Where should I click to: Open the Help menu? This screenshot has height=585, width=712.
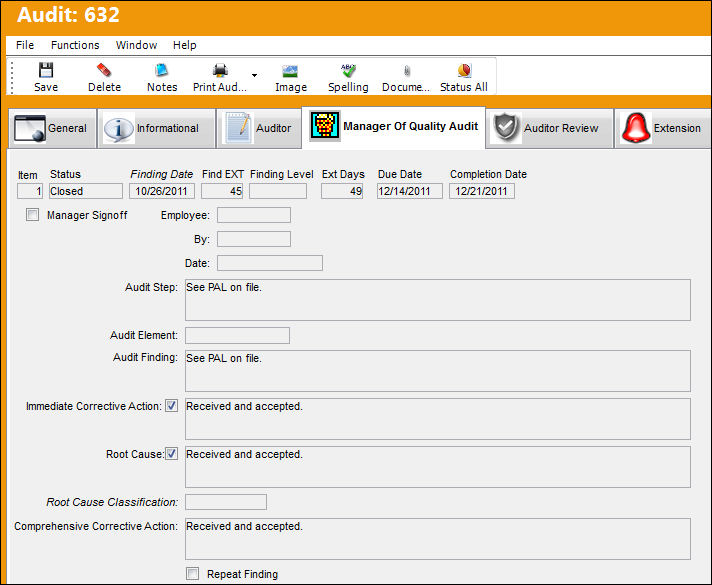(x=184, y=45)
